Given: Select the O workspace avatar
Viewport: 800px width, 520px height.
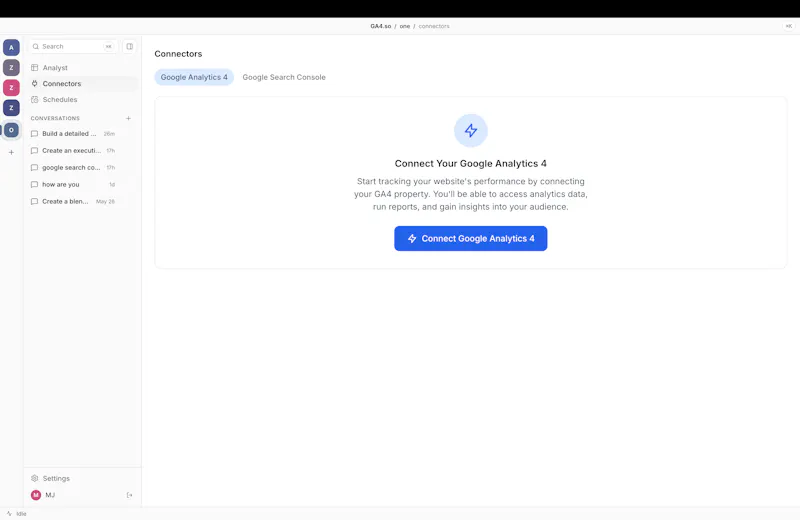Looking at the screenshot, I should (11, 130).
